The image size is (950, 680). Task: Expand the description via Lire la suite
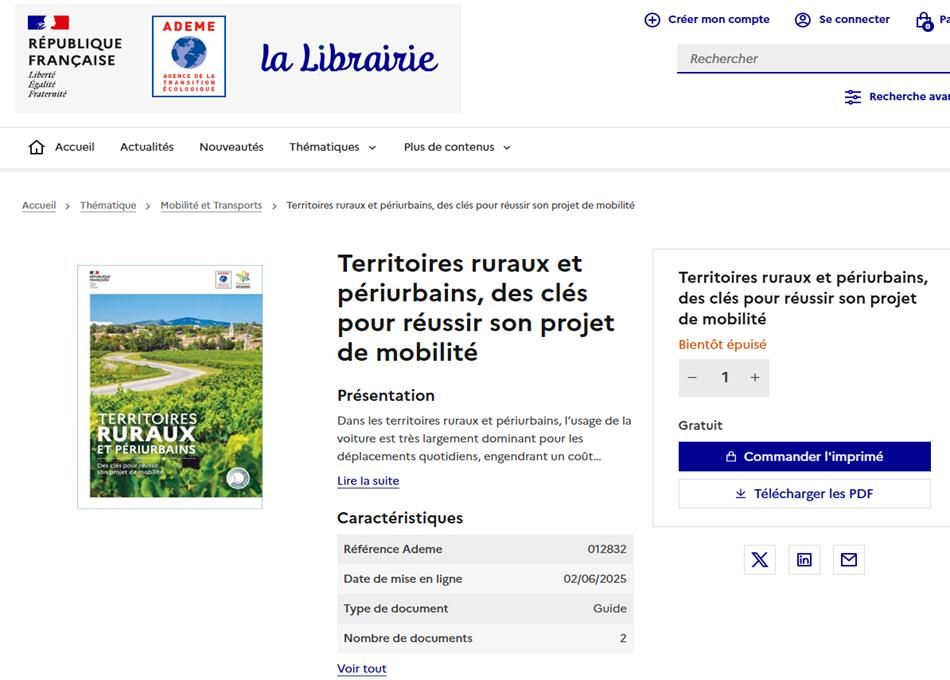pos(368,481)
